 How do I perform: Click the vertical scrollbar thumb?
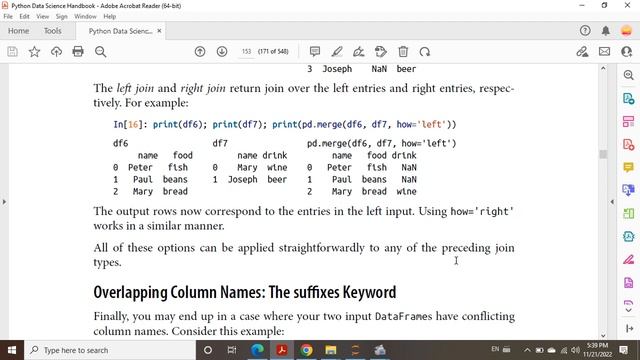[x=603, y=154]
